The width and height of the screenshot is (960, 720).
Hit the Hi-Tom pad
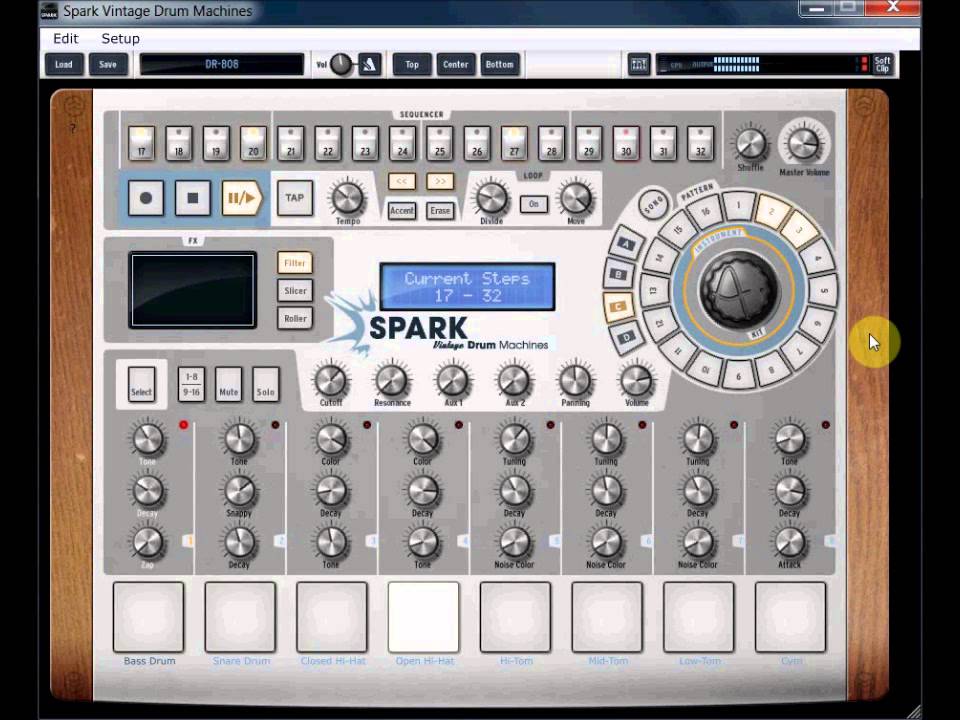pos(516,617)
